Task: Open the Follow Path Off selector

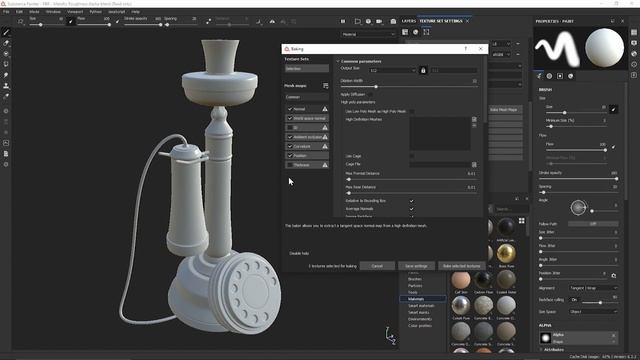Action: 593,224
